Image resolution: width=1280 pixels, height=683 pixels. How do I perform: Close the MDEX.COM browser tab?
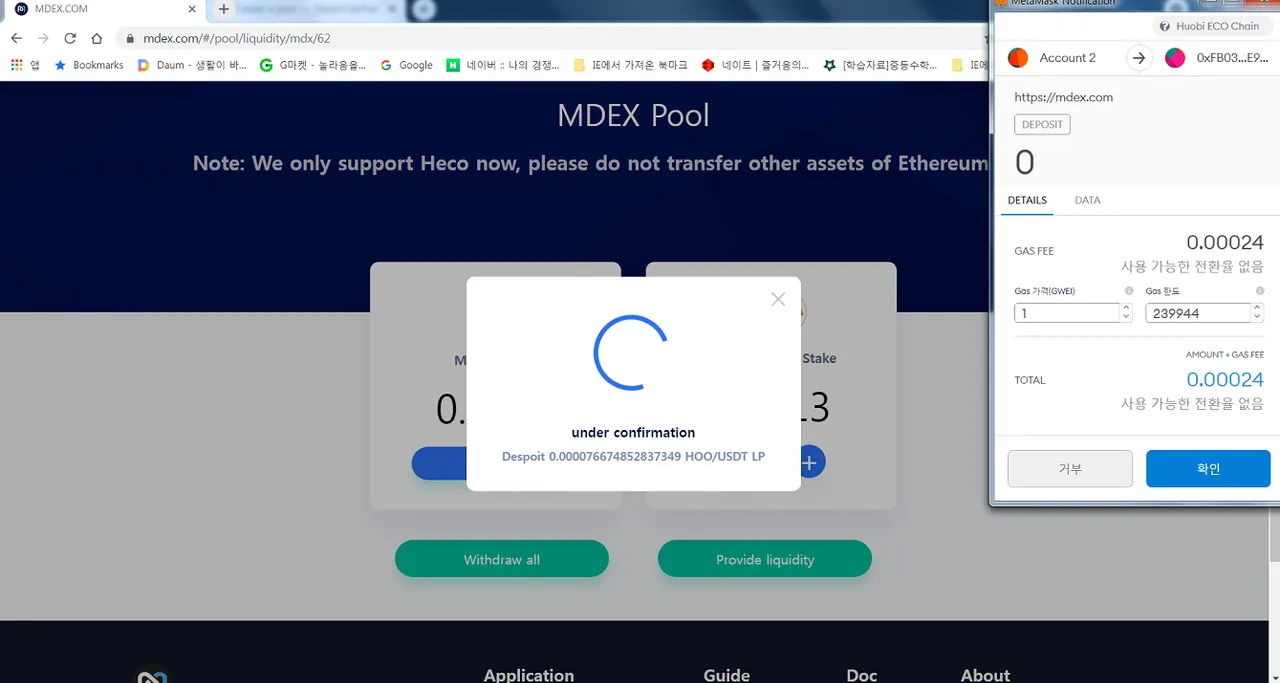tap(193, 9)
